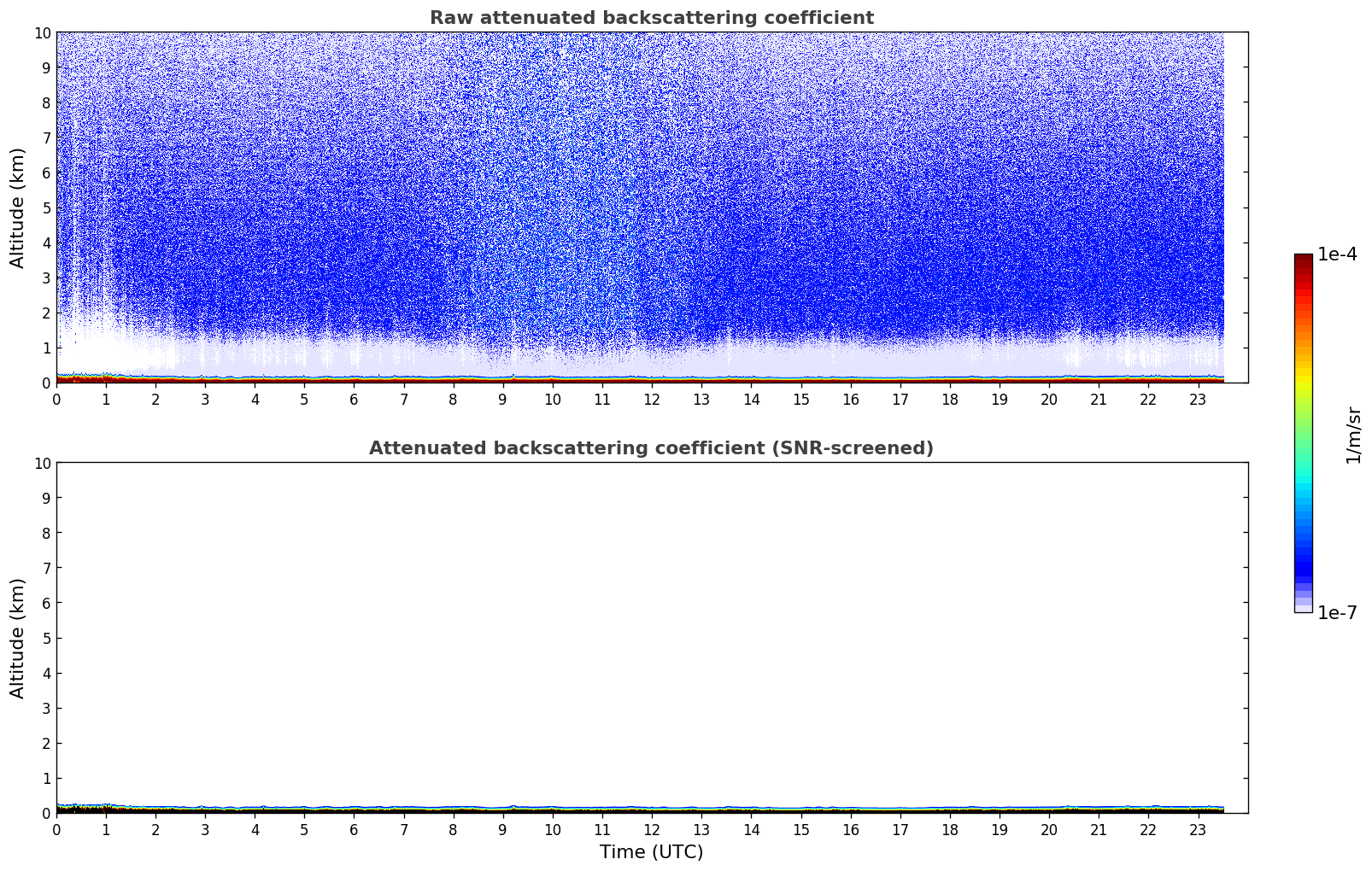Click altitude 10 tick label on the top plot

(x=42, y=32)
